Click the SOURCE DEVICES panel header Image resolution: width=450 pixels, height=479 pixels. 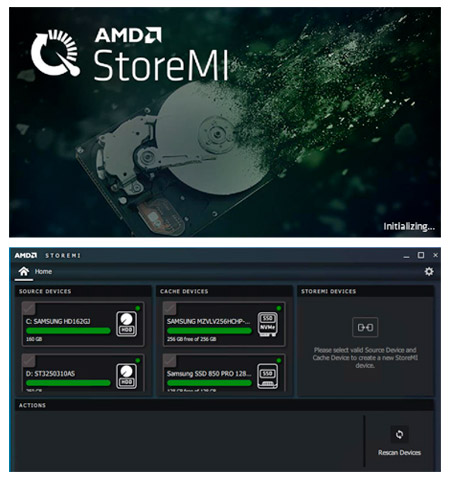pos(83,291)
